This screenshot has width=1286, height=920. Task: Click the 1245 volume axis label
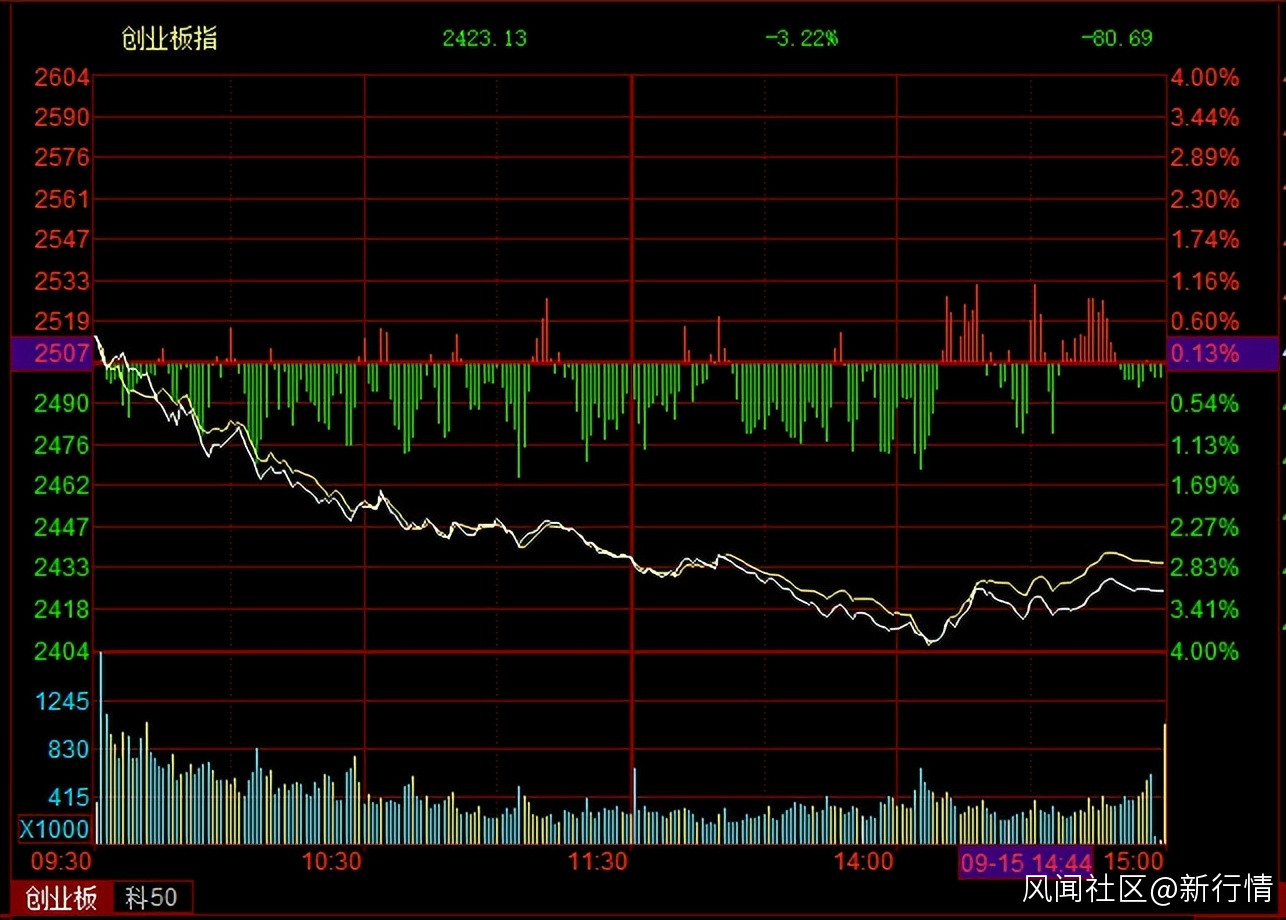(62, 701)
